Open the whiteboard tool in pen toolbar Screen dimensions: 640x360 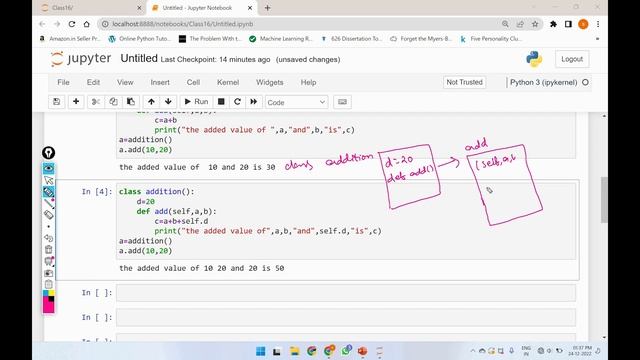(49, 261)
